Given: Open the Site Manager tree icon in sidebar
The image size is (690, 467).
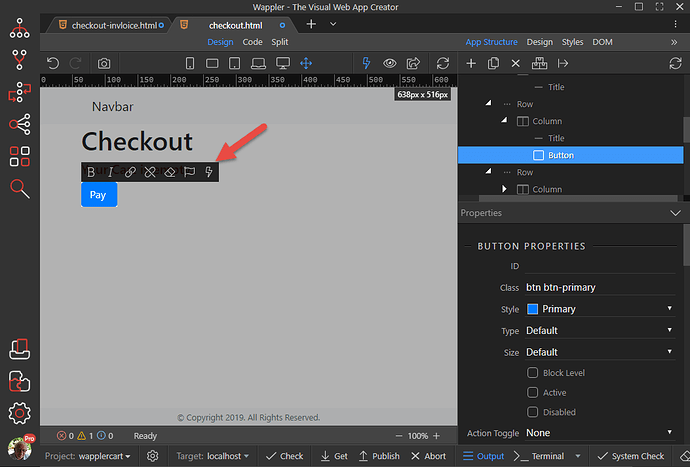Looking at the screenshot, I should (x=19, y=28).
